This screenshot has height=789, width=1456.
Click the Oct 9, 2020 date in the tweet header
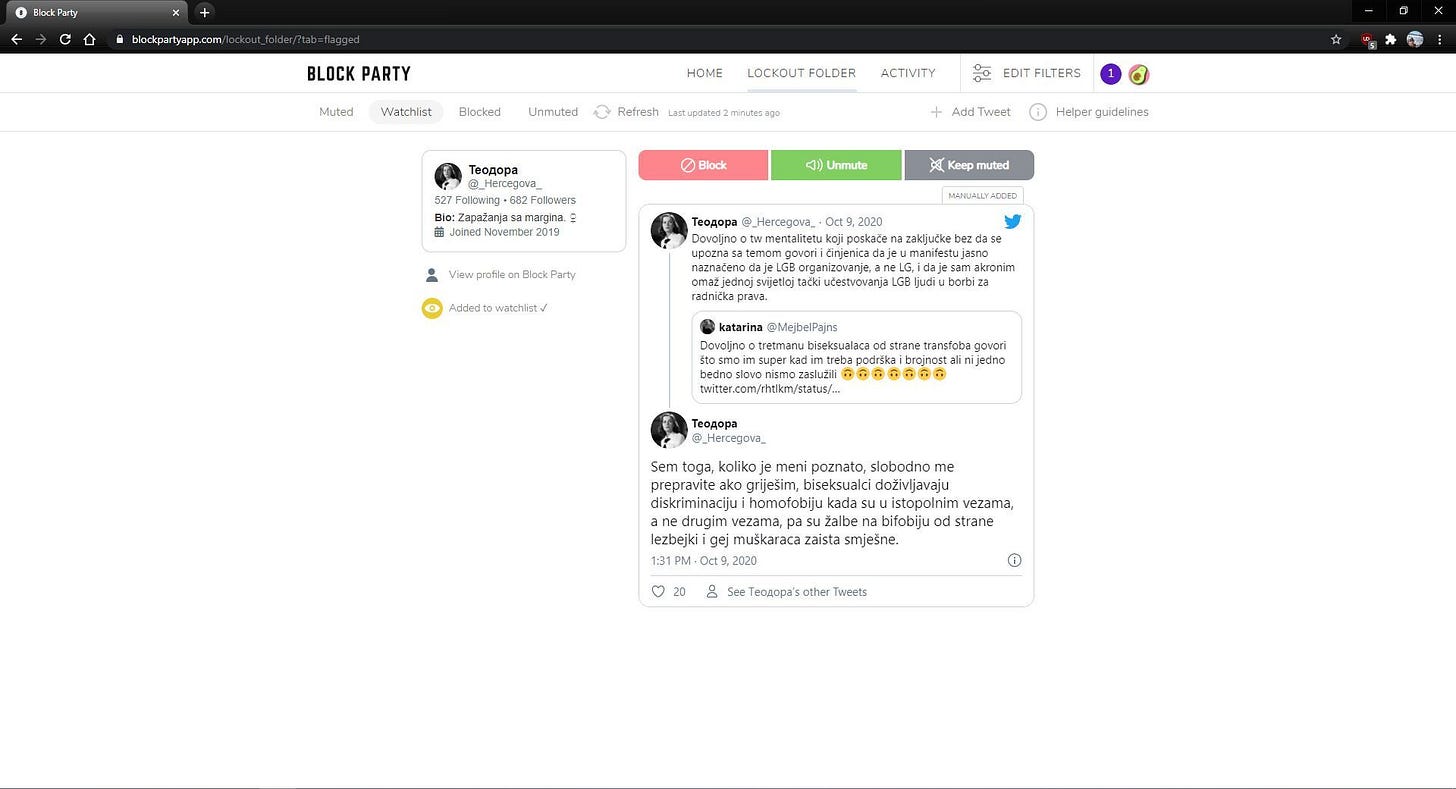tap(853, 222)
